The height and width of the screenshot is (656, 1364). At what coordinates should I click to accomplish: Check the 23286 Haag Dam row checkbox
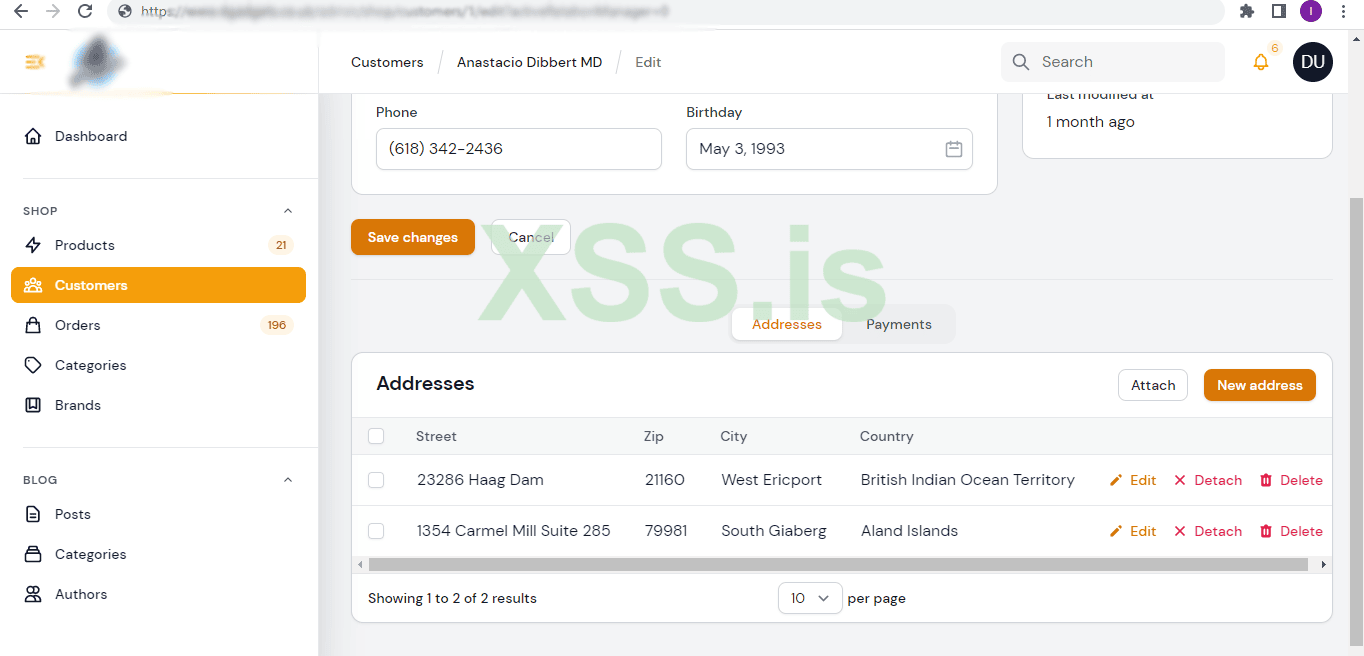(x=376, y=480)
